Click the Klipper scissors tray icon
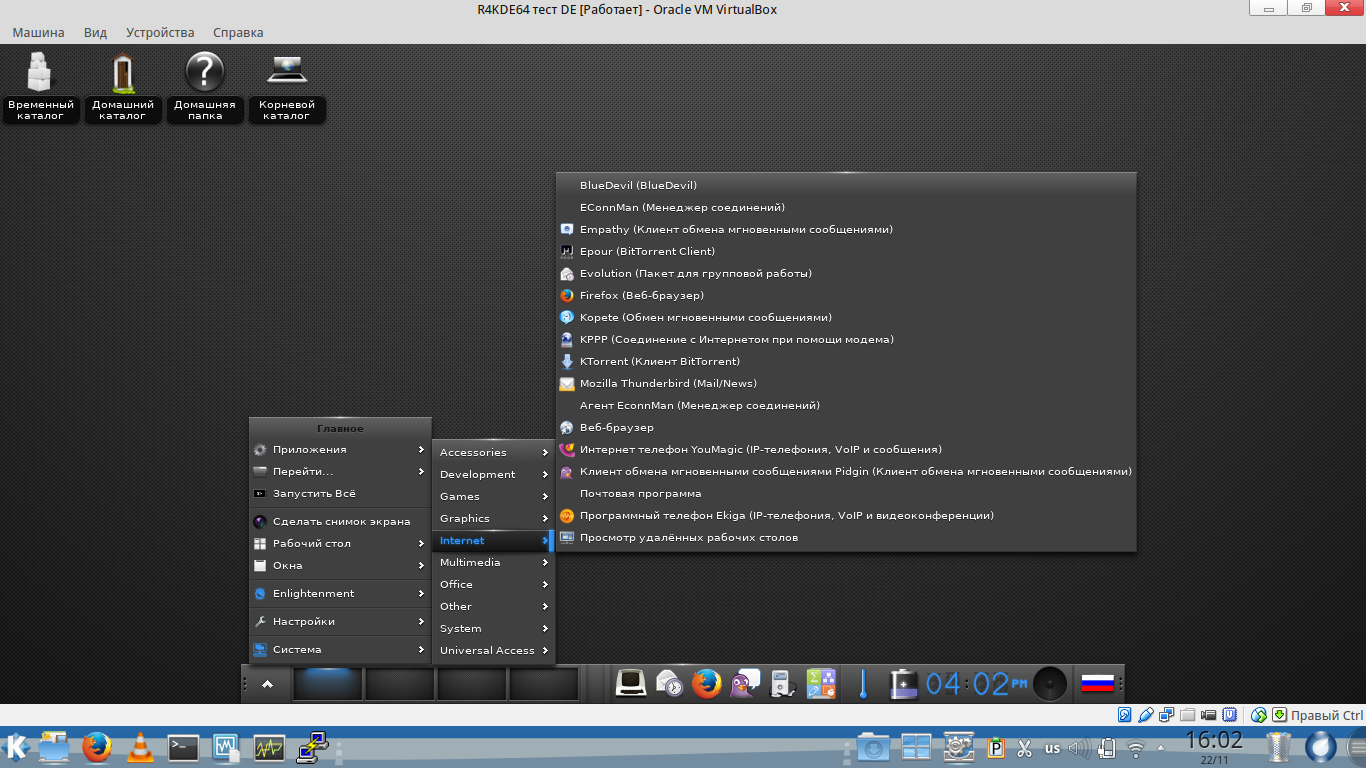Screen dimensions: 1366x768 pos(1025,748)
